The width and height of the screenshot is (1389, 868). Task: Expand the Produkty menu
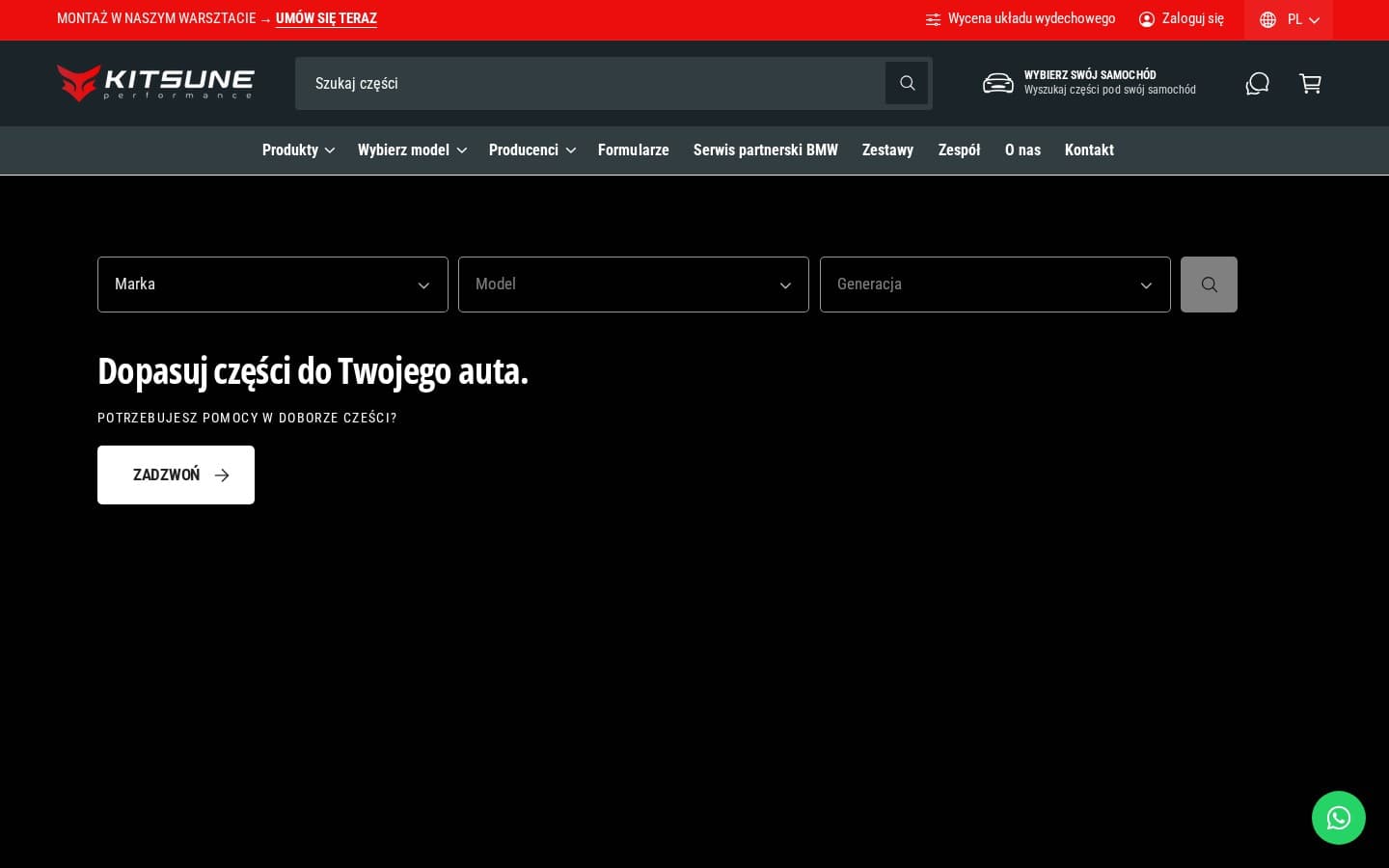pyautogui.click(x=298, y=150)
